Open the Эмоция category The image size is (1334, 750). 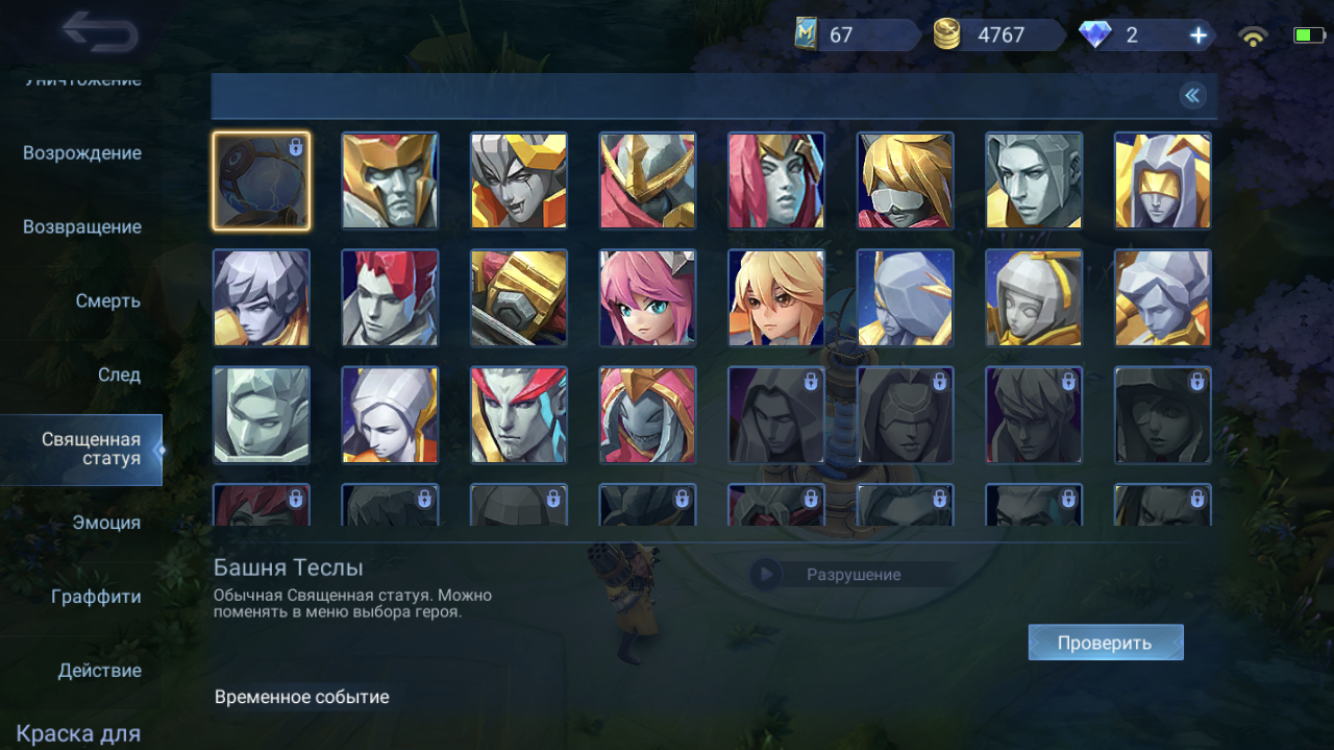[x=106, y=522]
